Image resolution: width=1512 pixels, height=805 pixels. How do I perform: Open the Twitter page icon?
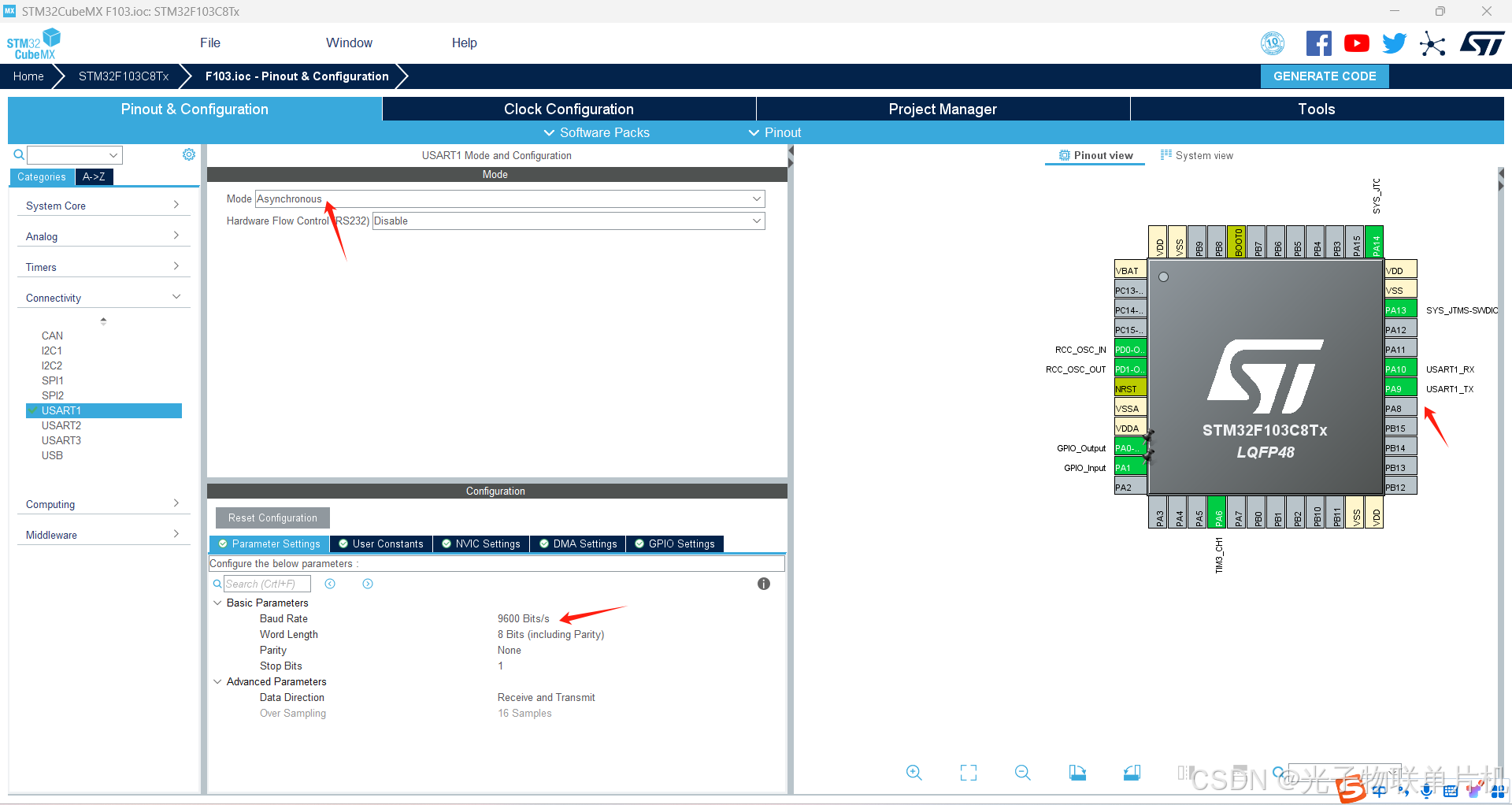click(x=1394, y=43)
